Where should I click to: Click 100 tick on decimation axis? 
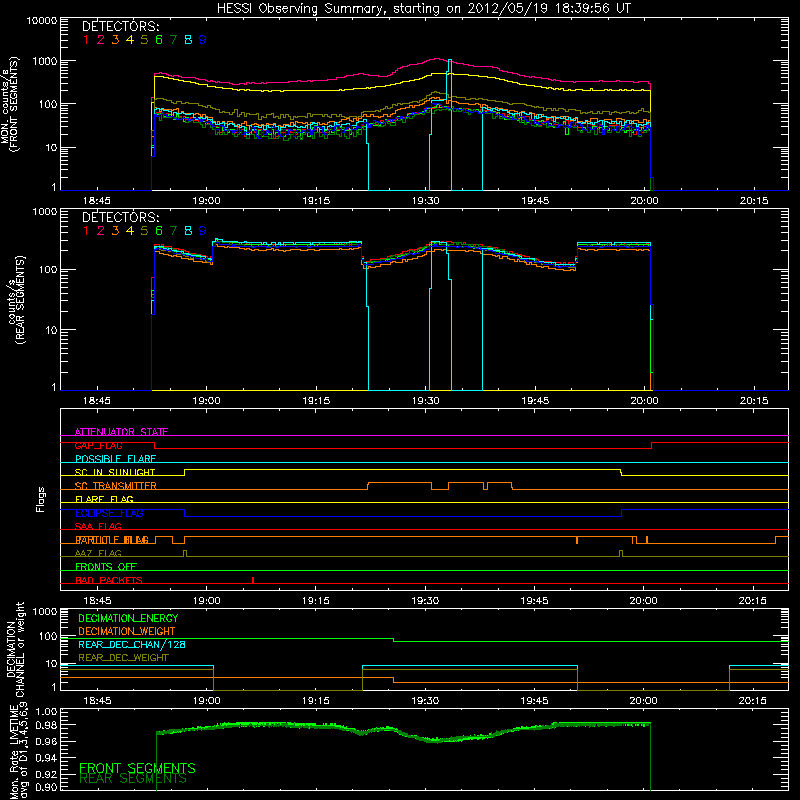[48, 636]
